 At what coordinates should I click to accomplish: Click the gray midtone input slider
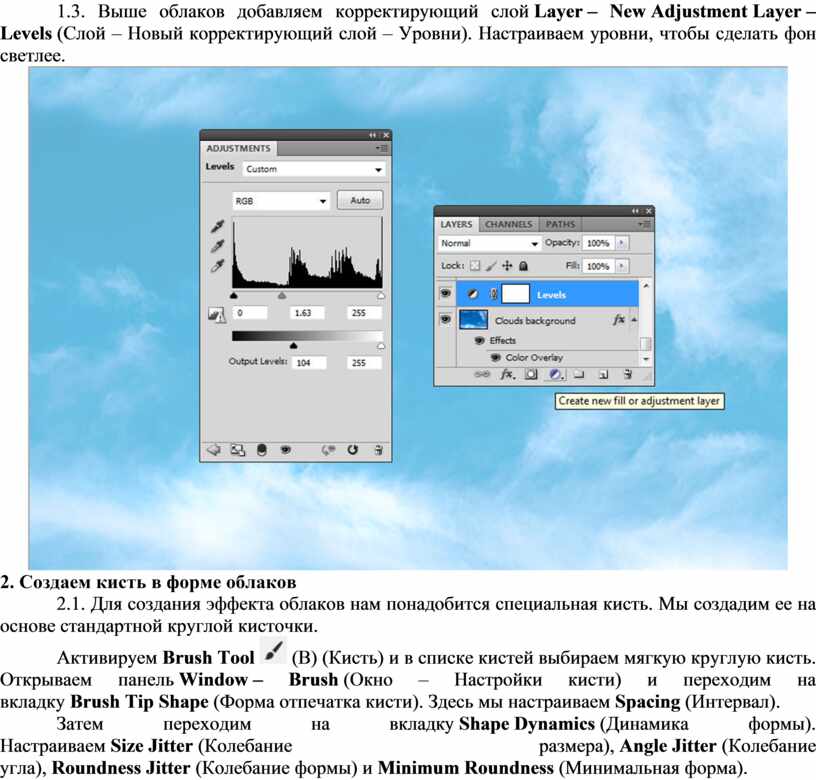(x=282, y=296)
